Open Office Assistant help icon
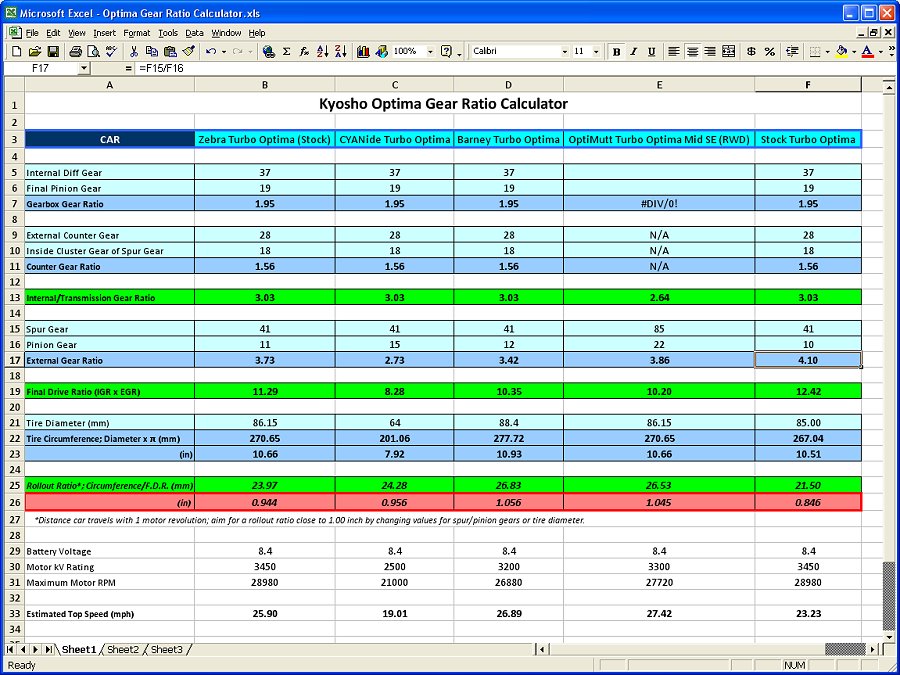Screen dimensions: 900x675 click(446, 52)
